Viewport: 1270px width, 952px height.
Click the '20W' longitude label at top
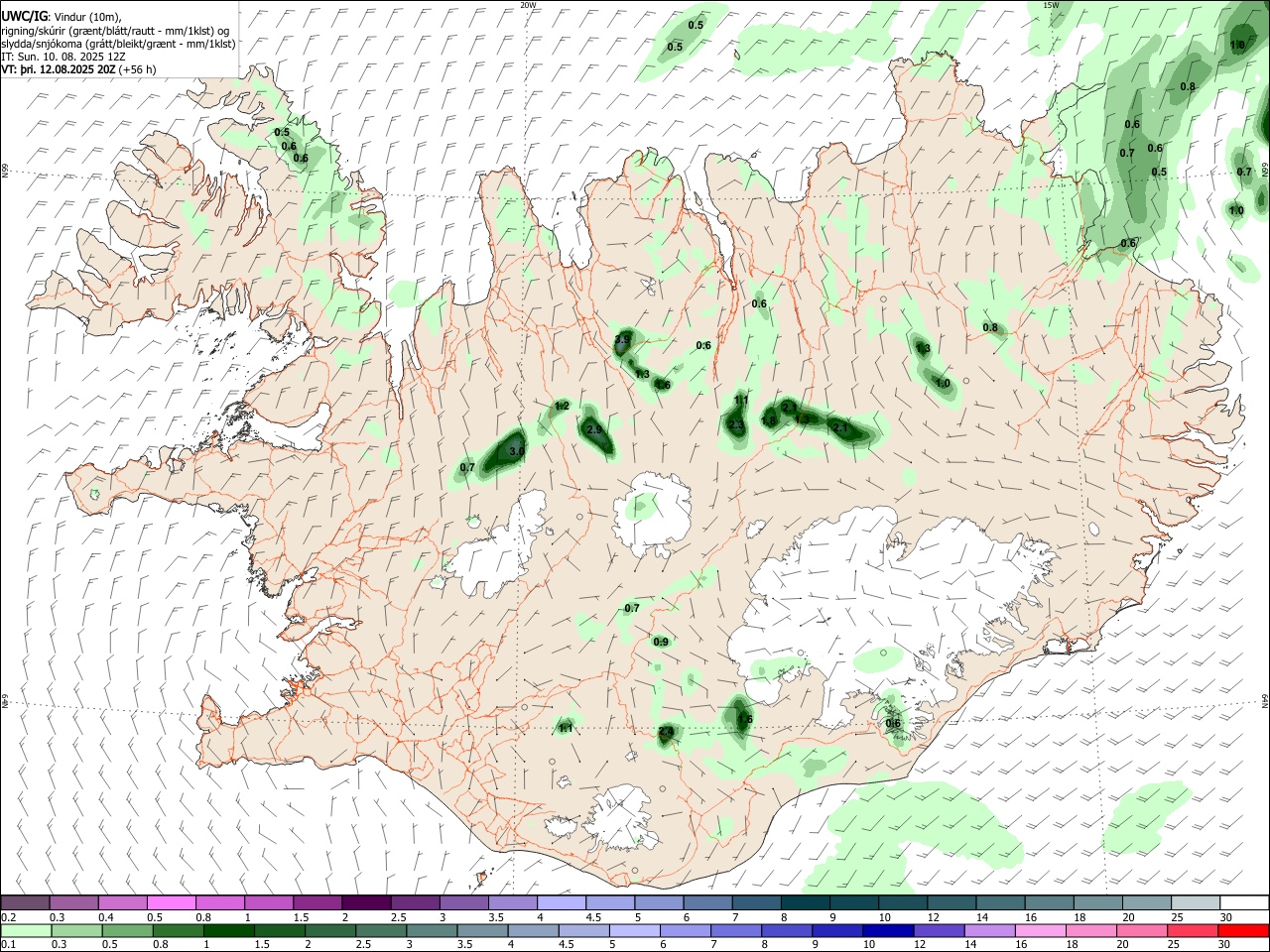pos(528,5)
